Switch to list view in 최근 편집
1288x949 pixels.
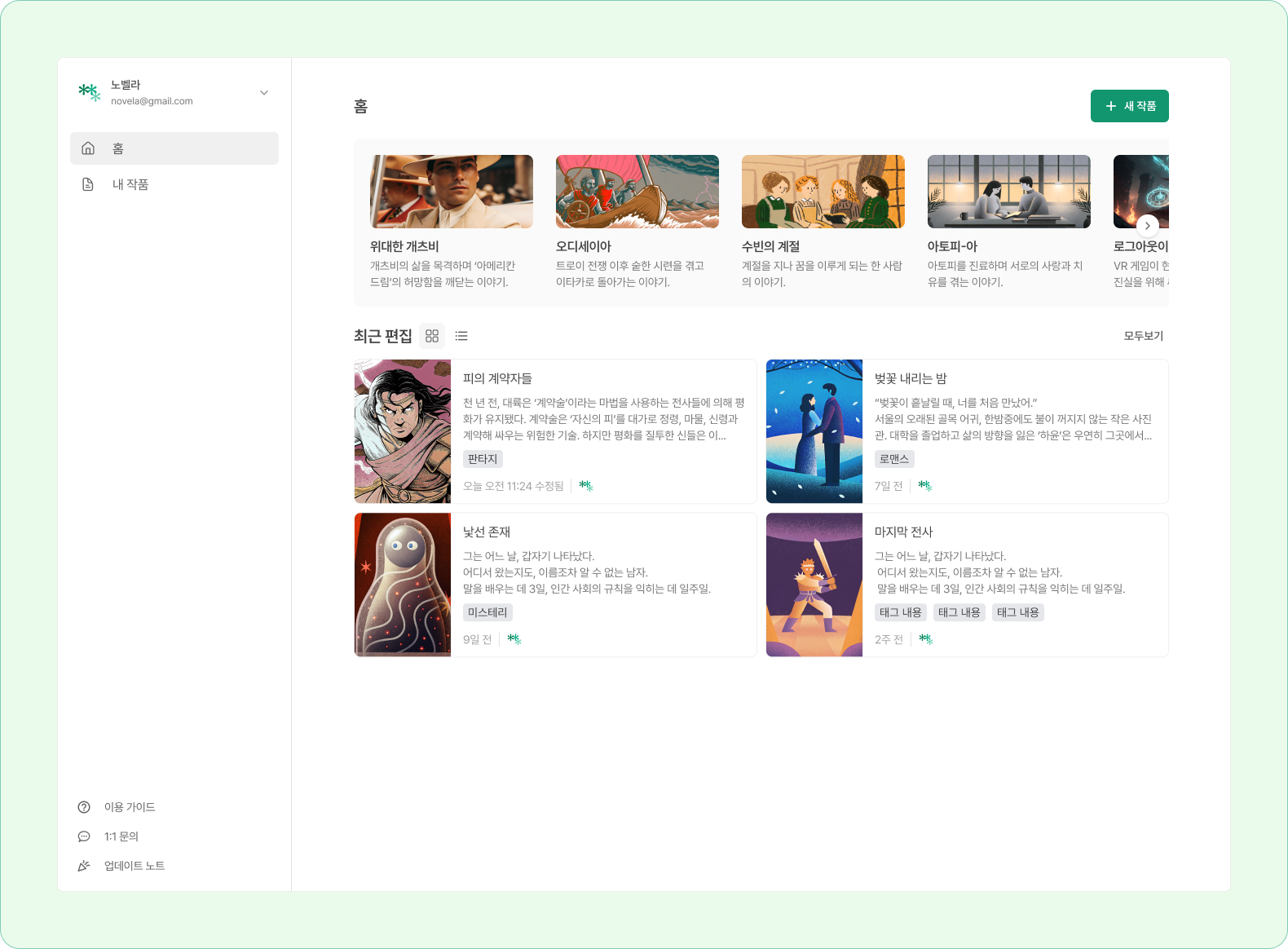click(461, 336)
